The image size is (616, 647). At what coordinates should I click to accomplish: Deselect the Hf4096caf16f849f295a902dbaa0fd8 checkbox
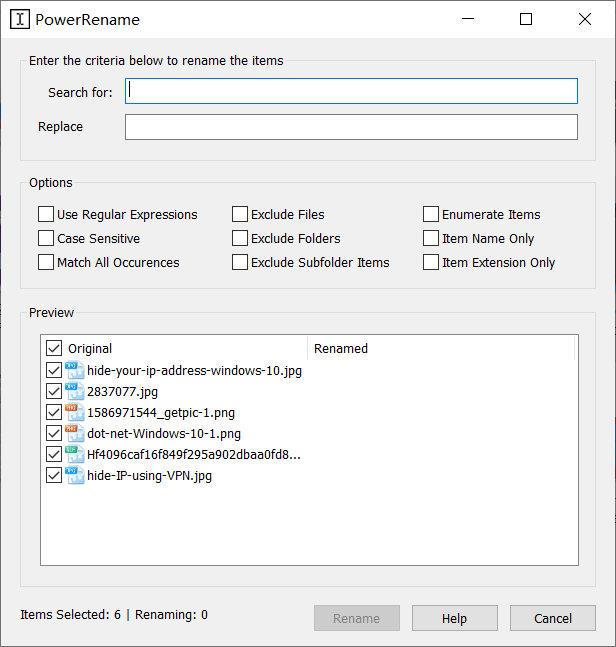tap(54, 454)
